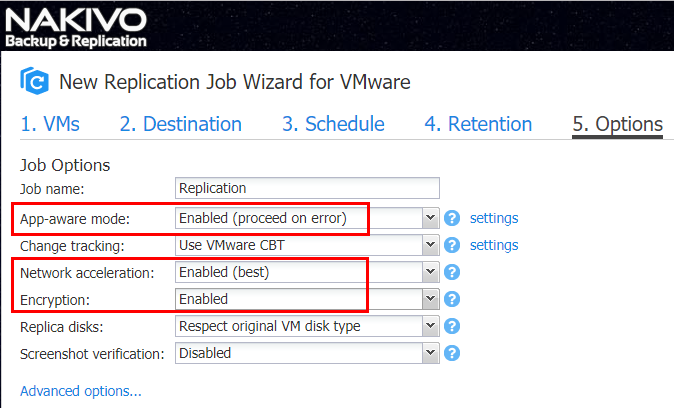The width and height of the screenshot is (674, 408).
Task: Open help icon for Screenshot verification
Action: [451, 353]
